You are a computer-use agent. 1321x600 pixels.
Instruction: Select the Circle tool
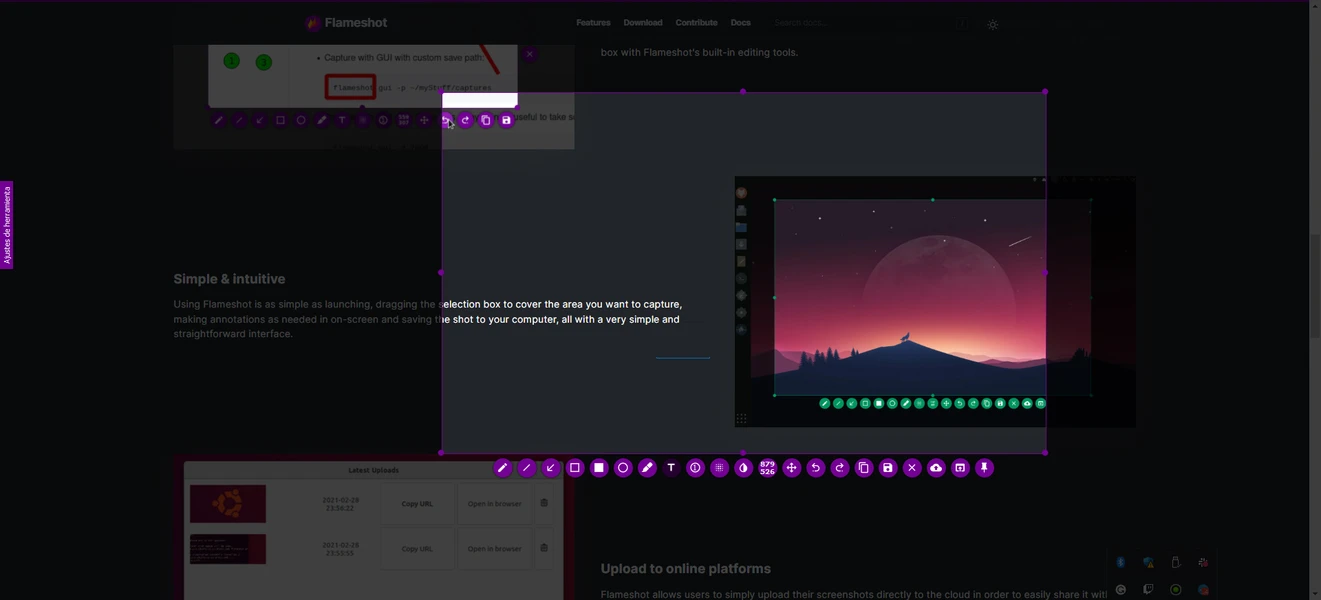[x=623, y=468]
